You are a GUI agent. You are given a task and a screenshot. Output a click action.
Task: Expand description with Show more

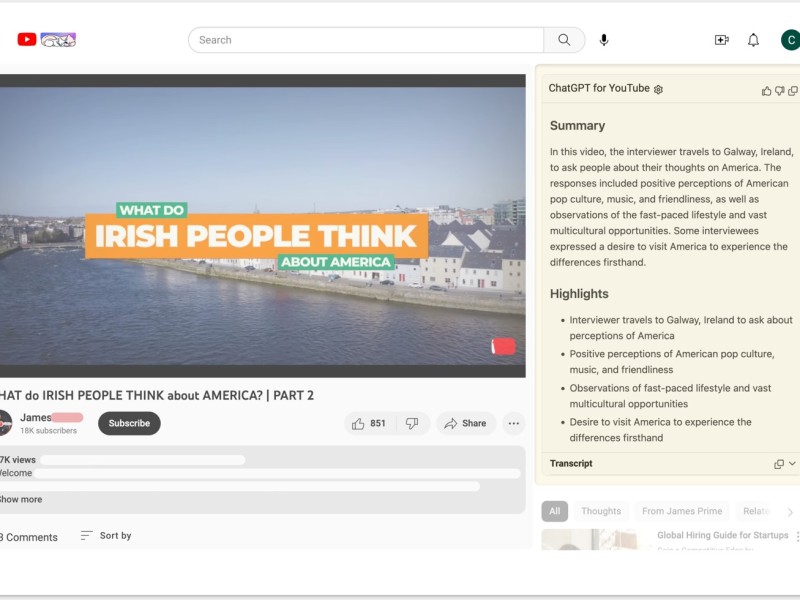20,499
